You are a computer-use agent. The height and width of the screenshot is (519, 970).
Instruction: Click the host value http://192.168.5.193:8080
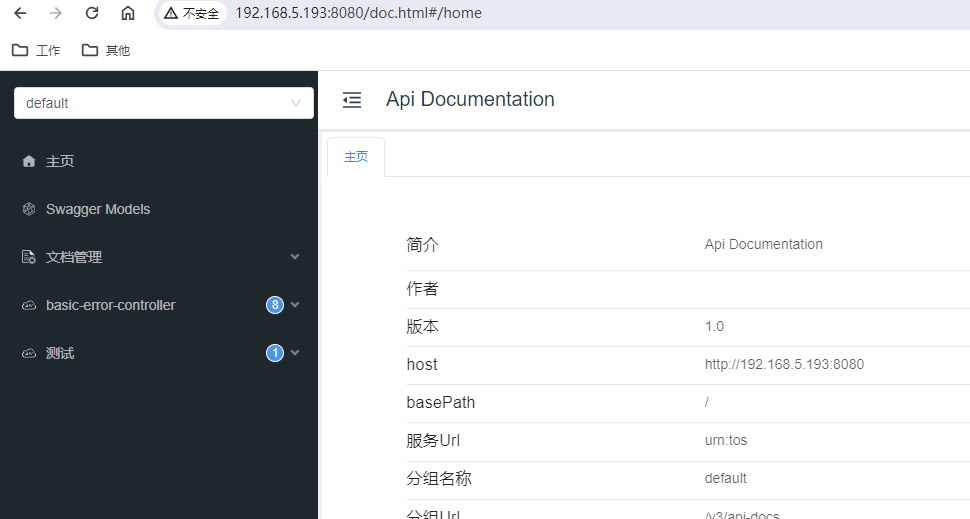(784, 364)
